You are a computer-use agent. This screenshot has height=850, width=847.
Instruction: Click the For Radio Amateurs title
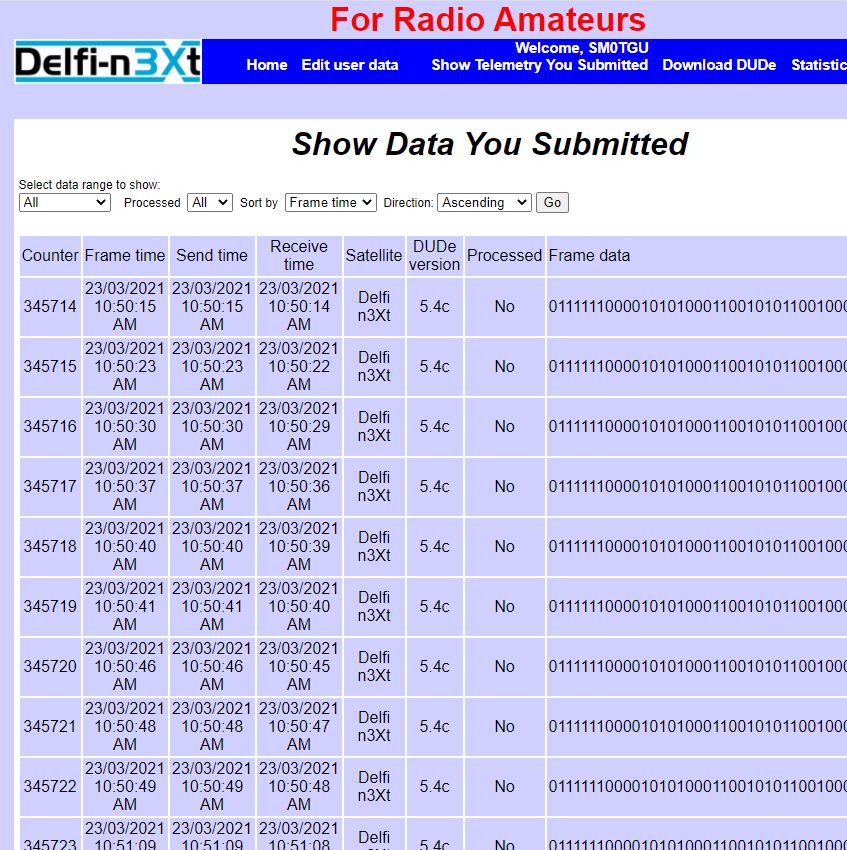(488, 20)
